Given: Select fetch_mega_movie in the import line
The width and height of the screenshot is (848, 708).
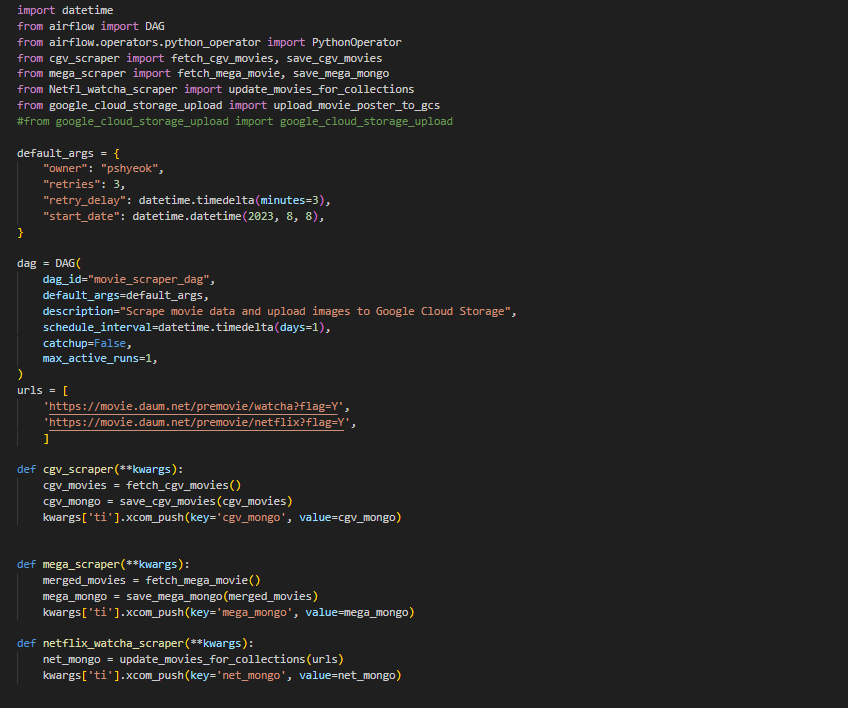Looking at the screenshot, I should point(229,74).
